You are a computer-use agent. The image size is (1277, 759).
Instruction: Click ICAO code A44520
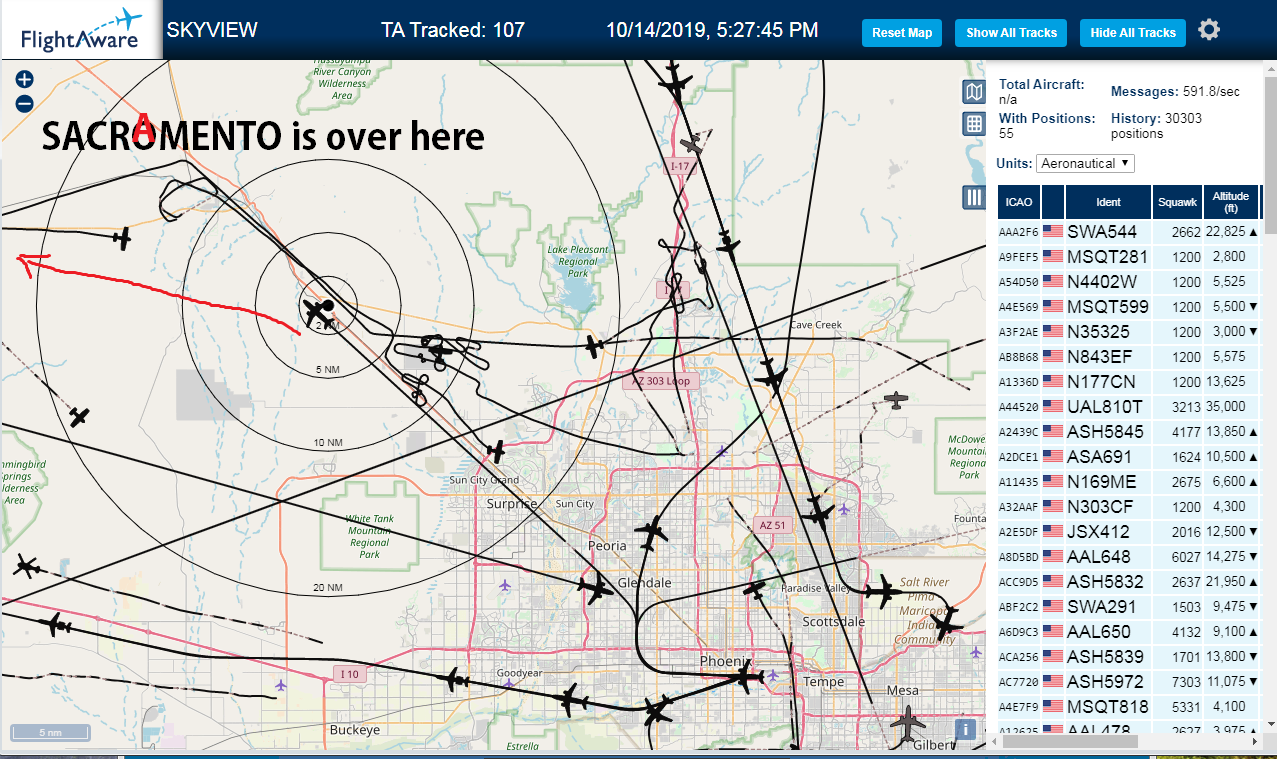point(1019,407)
